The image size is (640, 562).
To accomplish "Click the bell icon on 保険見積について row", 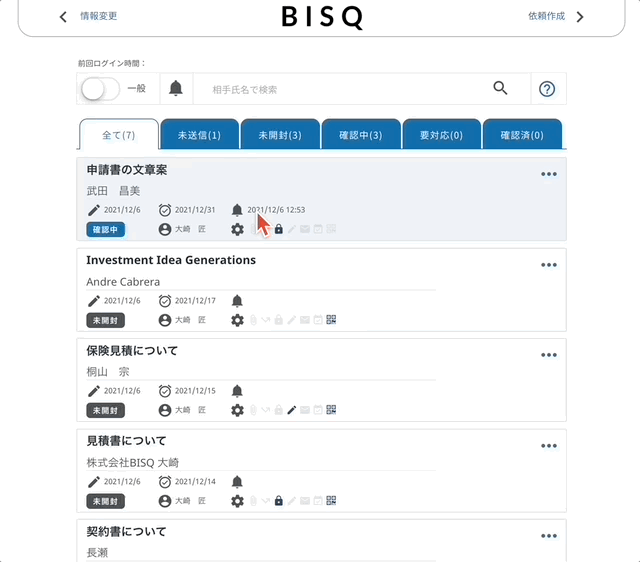I will tap(237, 391).
